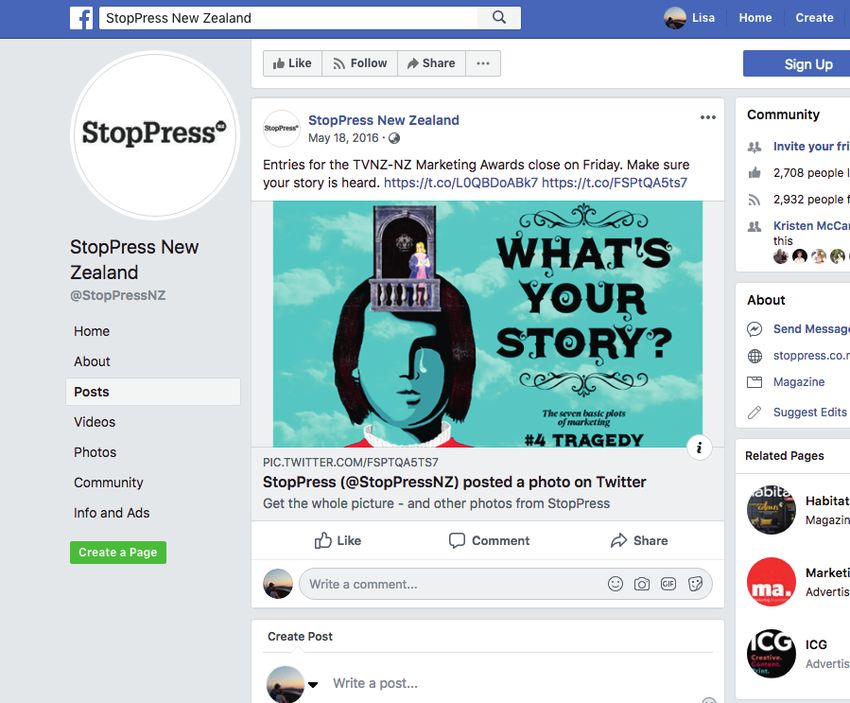Open the post options ellipsis menu

coord(708,117)
